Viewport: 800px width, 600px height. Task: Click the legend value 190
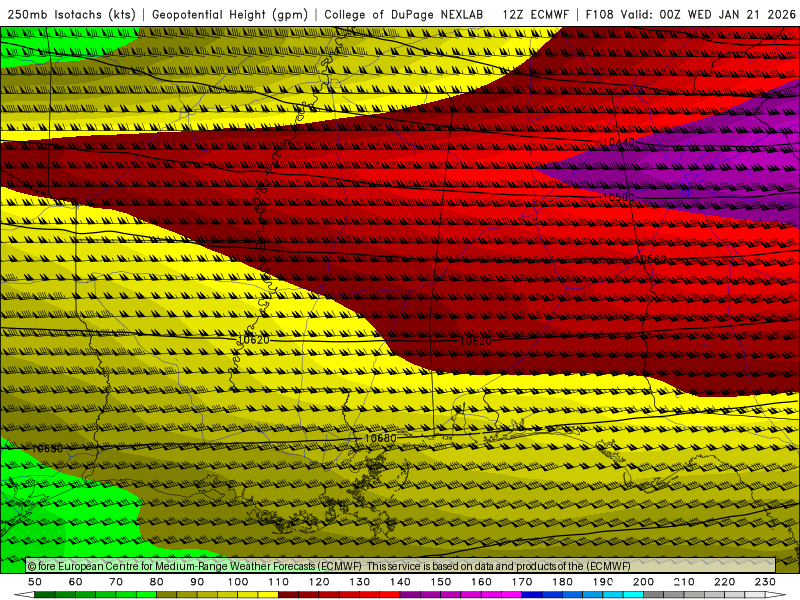(603, 582)
